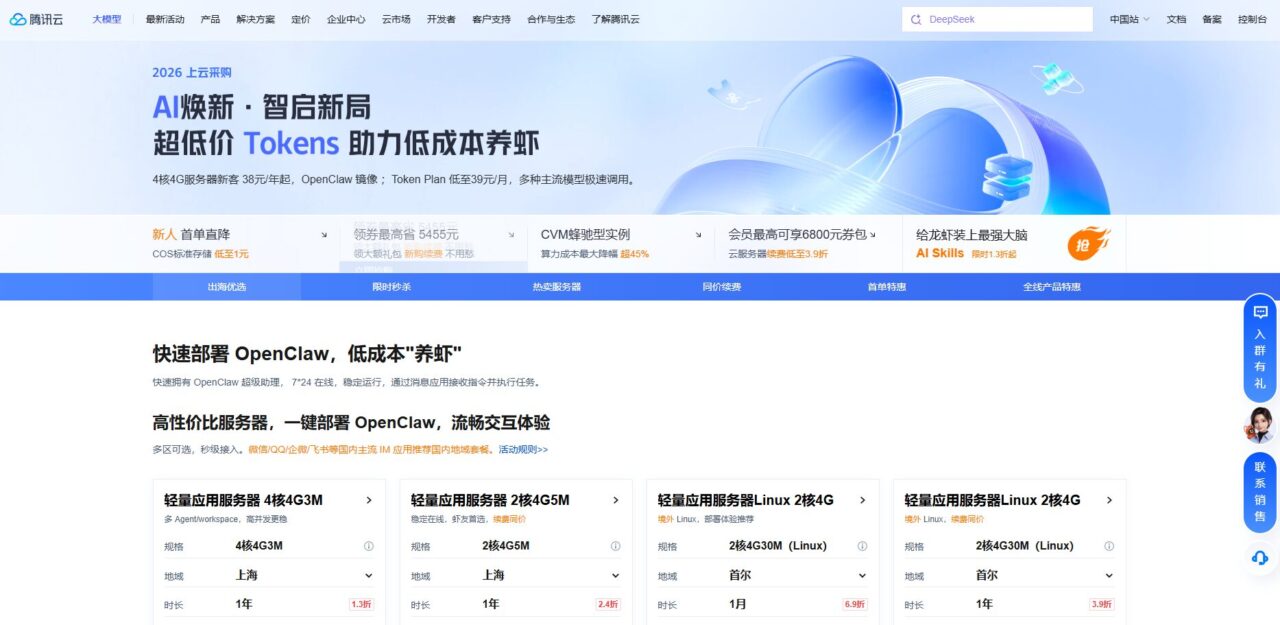
Task: Click the info icon beside 规格 on first card
Action: (368, 547)
